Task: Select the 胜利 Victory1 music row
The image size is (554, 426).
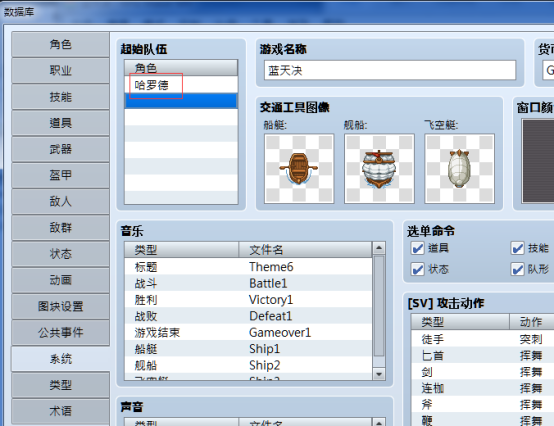Action: (x=248, y=300)
